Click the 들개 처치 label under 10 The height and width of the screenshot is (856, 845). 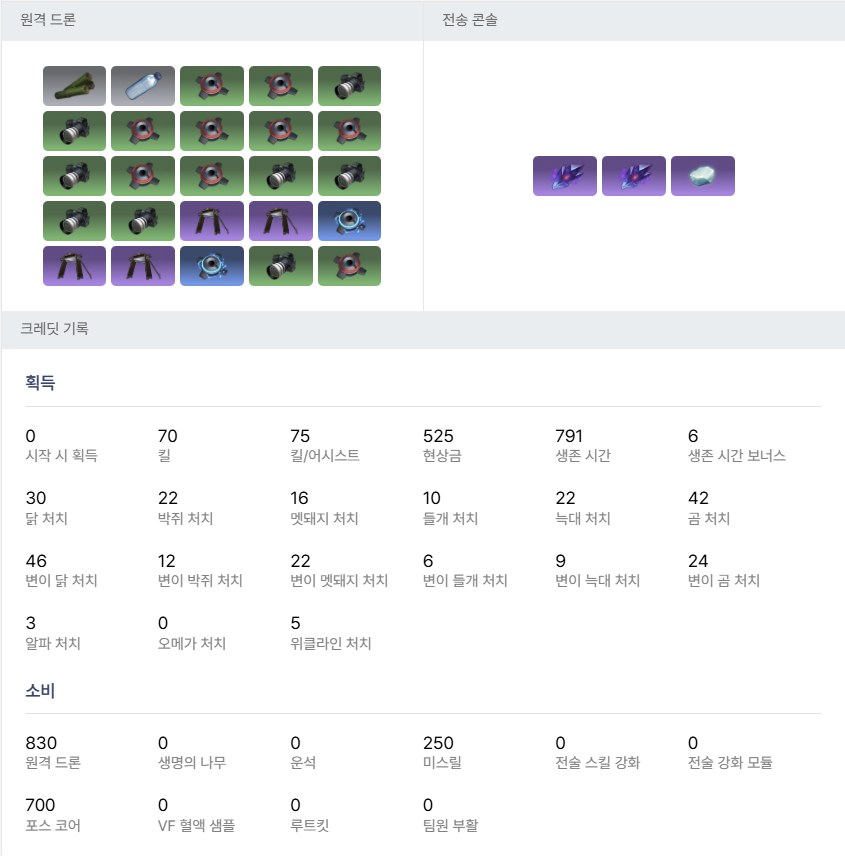click(x=450, y=518)
